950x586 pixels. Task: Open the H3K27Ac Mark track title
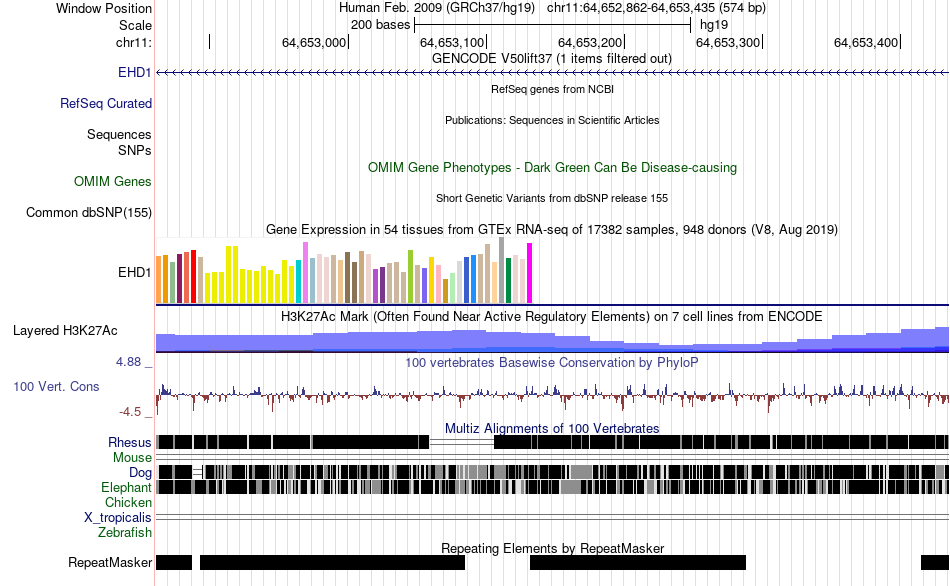tap(552, 317)
